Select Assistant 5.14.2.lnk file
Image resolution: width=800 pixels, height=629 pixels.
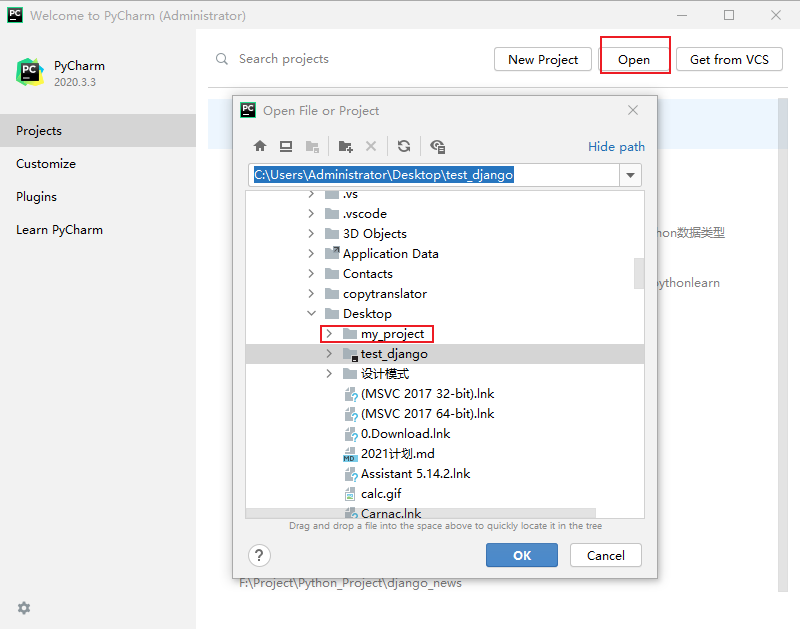click(415, 474)
